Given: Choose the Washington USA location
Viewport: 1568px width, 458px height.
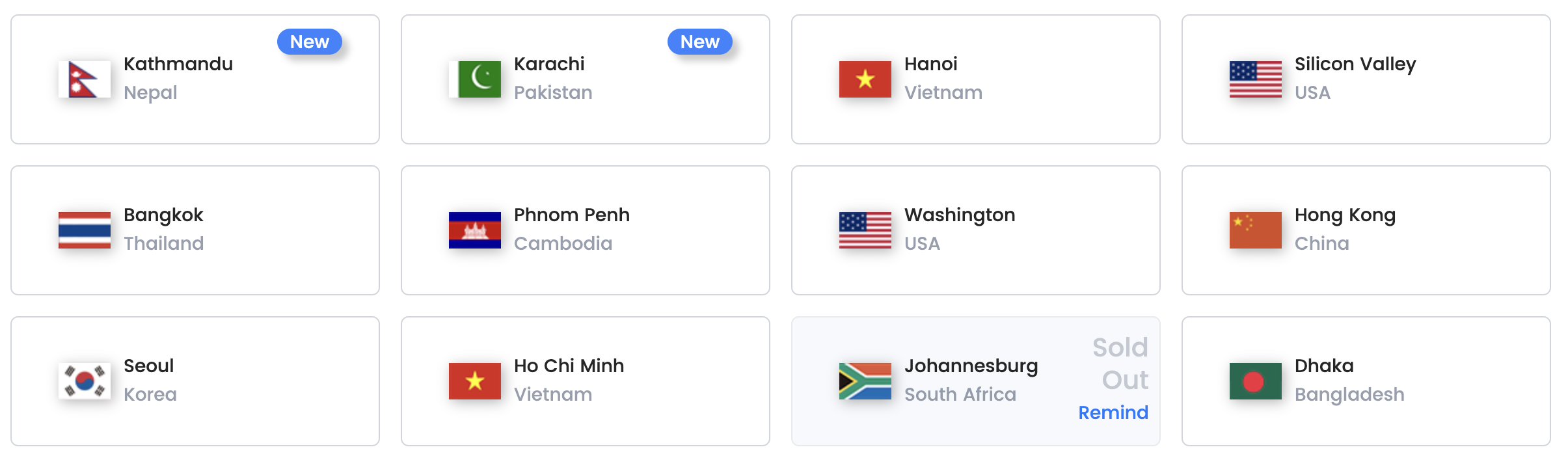Looking at the screenshot, I should pyautogui.click(x=976, y=230).
